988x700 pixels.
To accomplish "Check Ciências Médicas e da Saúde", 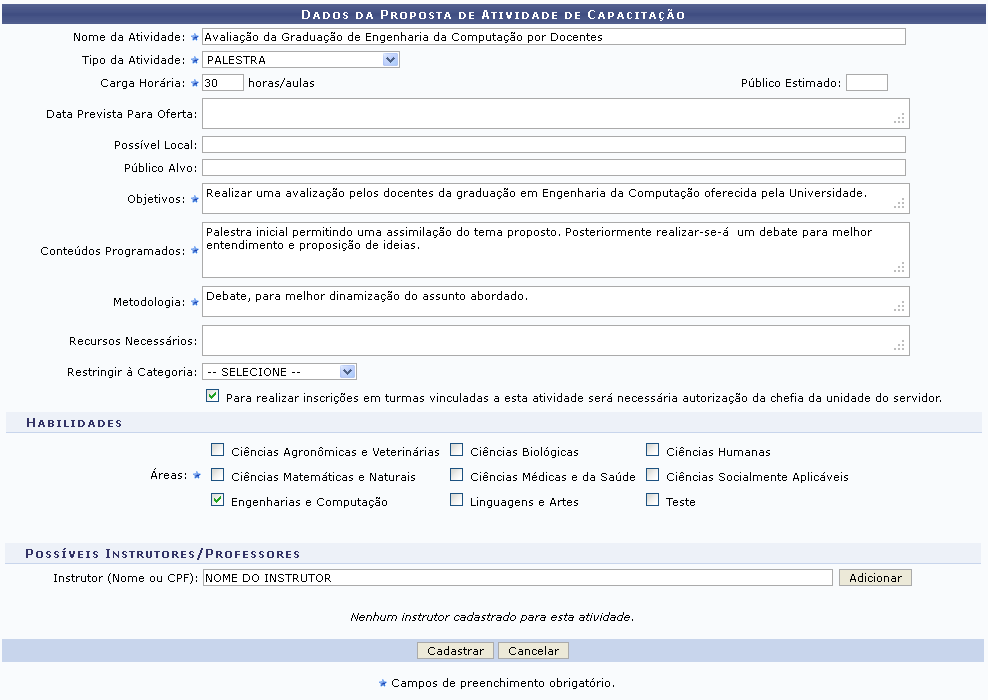I will 456,476.
